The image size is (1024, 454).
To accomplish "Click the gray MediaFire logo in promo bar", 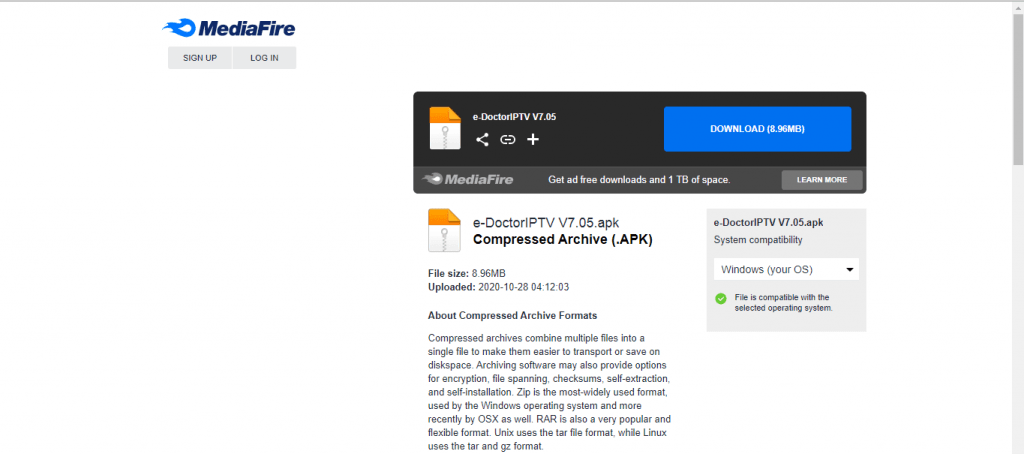I will click(x=468, y=179).
